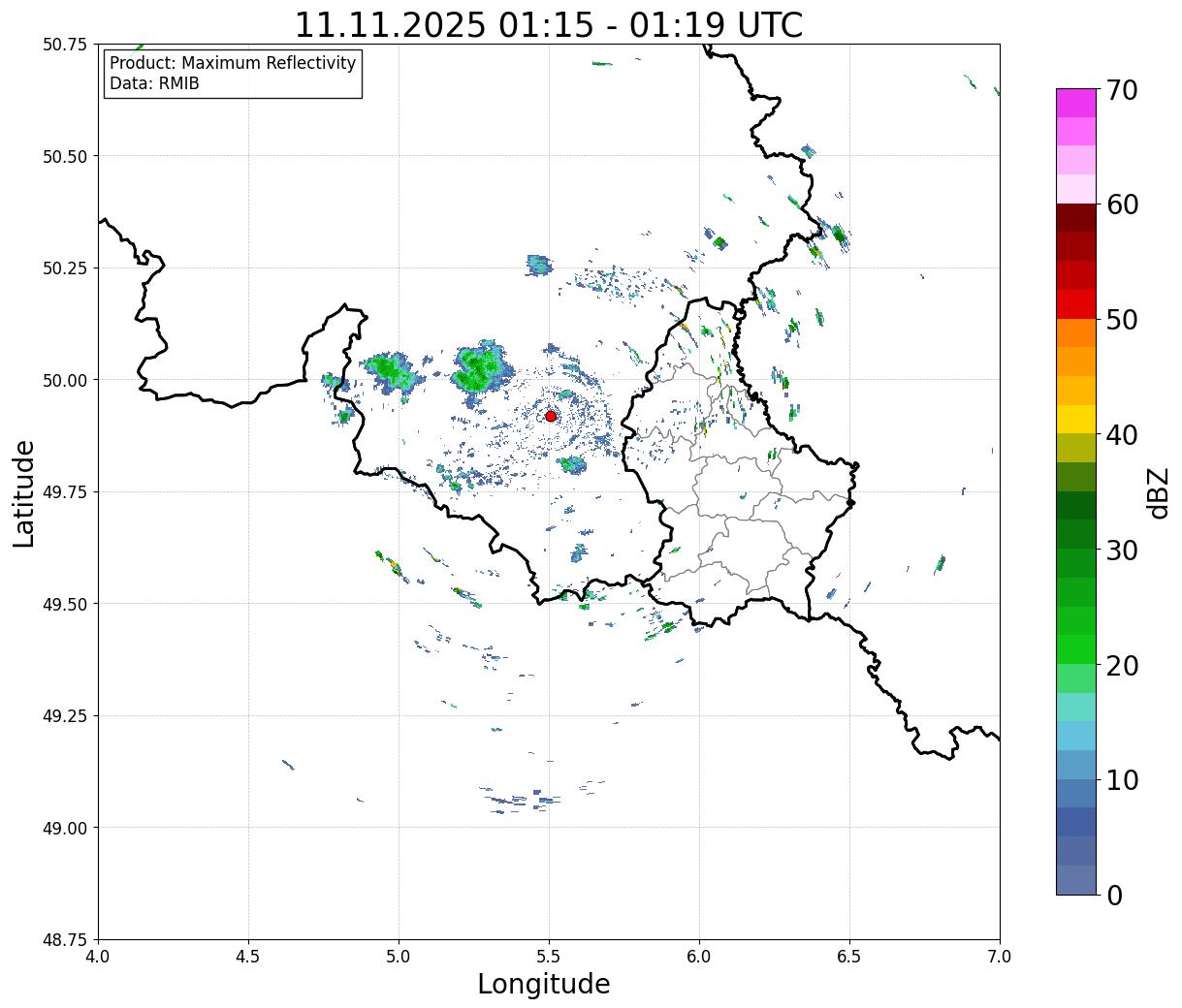The image size is (1182, 1008).
Task: Click the colorbar tick label 40
Action: [x=1122, y=435]
